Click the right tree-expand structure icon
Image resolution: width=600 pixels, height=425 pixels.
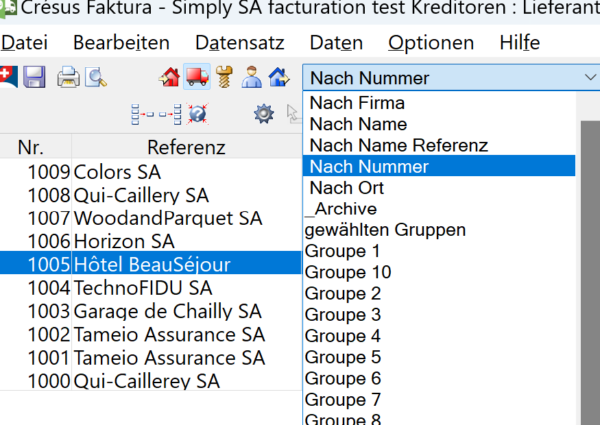pos(170,114)
